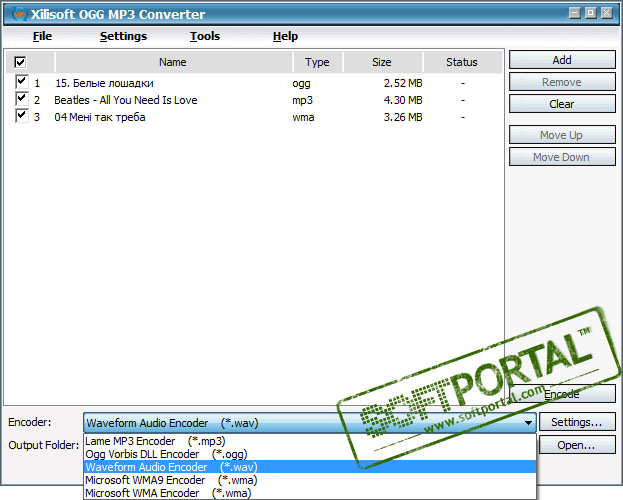
Task: Click the wma type cell in row 3
Action: point(303,117)
